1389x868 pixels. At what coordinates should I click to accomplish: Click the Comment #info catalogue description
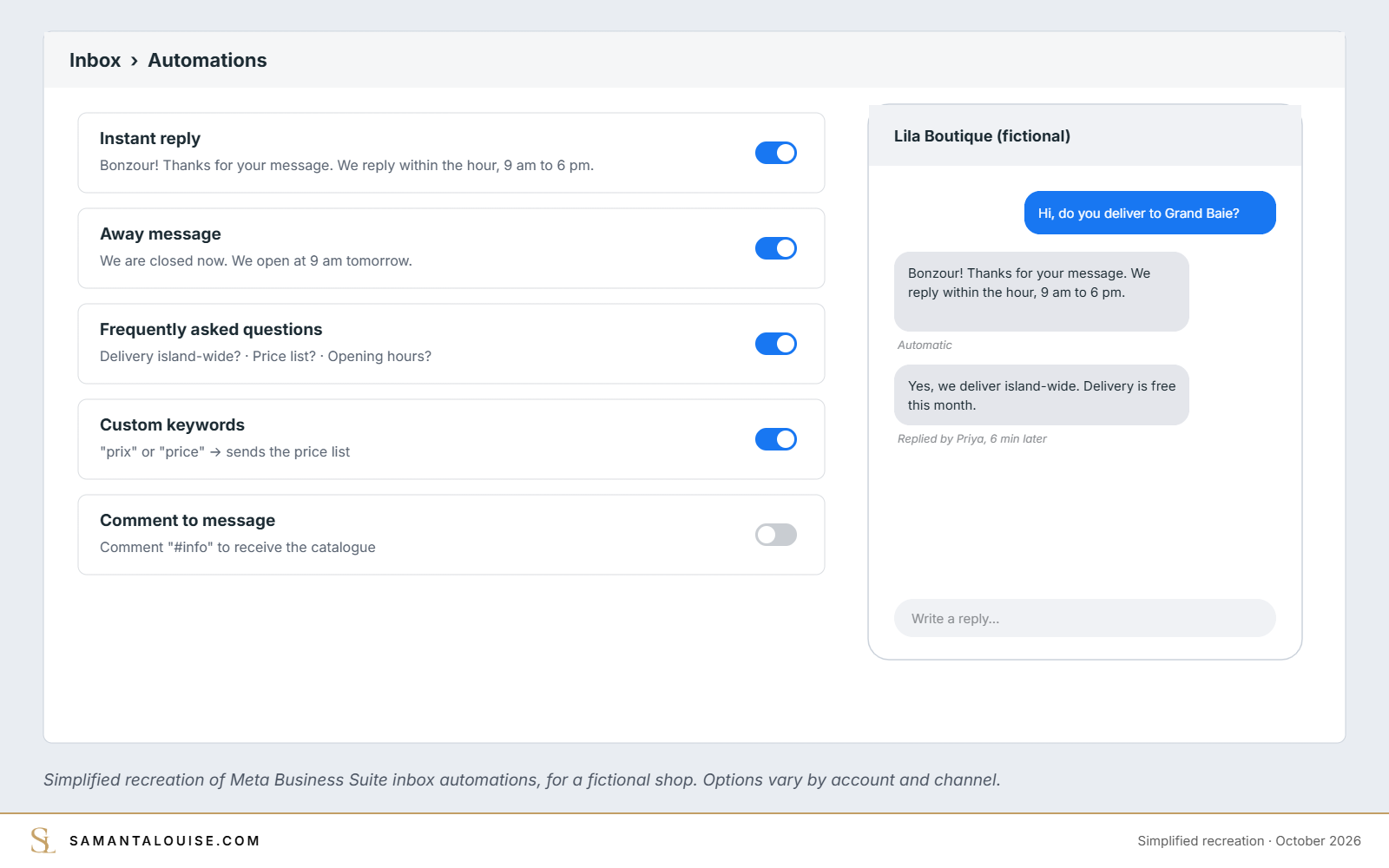coord(238,548)
